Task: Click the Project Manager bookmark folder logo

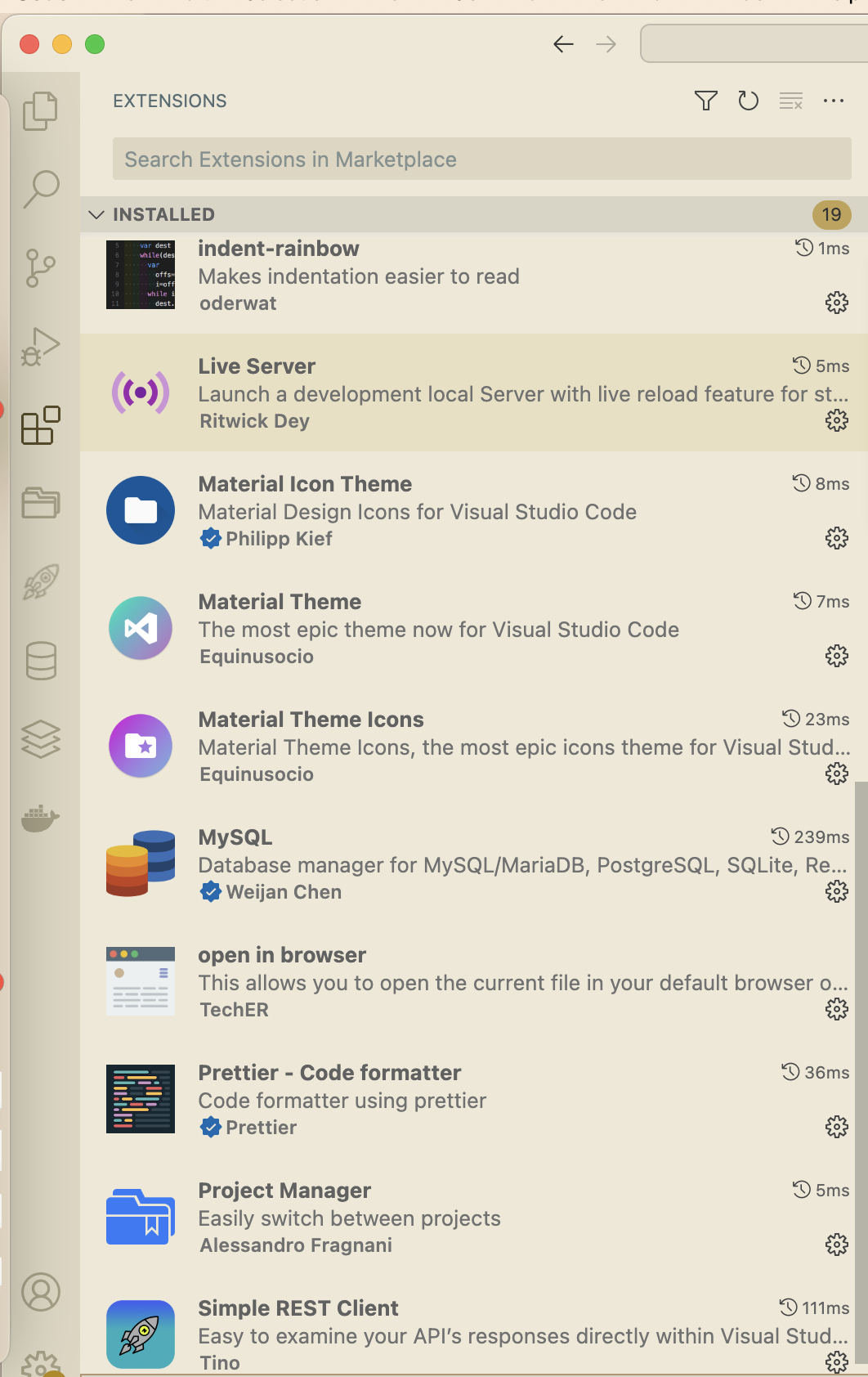Action: [x=141, y=1217]
